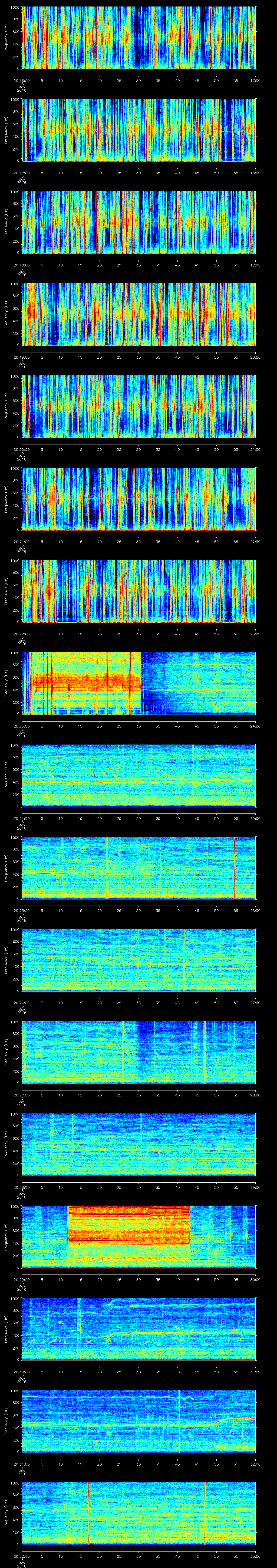
Task: Click the 33:00 end time label
Action: tap(256, 1556)
